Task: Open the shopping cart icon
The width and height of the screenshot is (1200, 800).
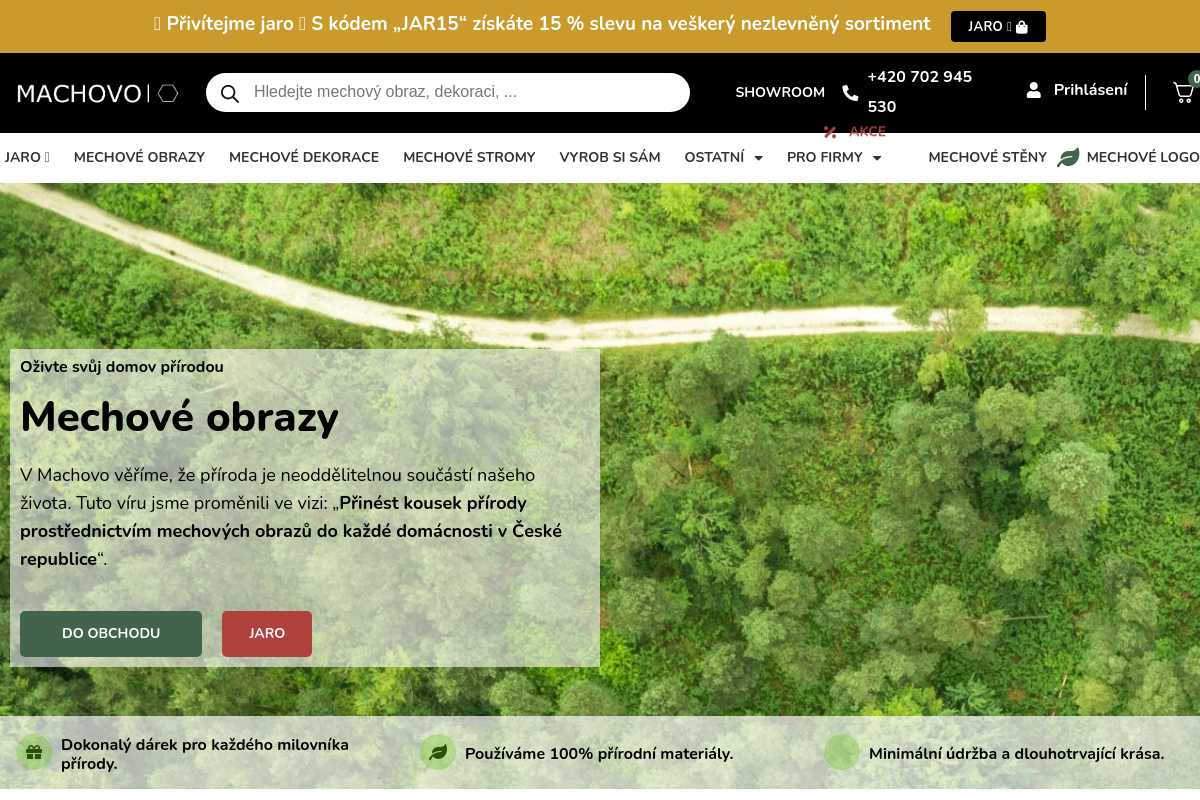Action: 1183,92
